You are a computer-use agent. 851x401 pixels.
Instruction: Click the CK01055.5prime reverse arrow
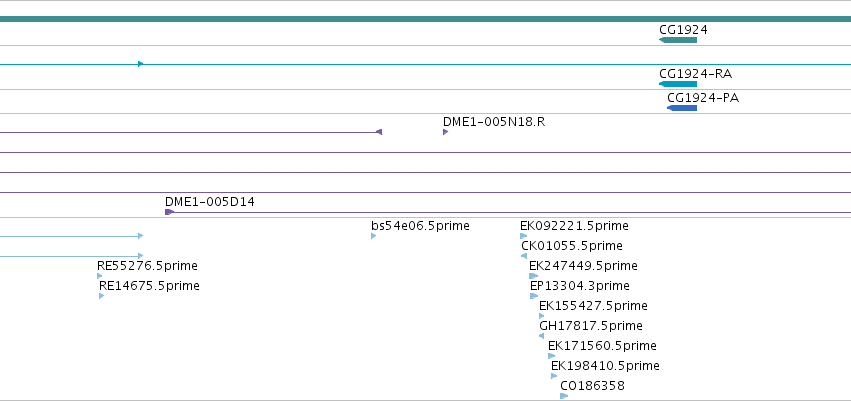(x=524, y=256)
